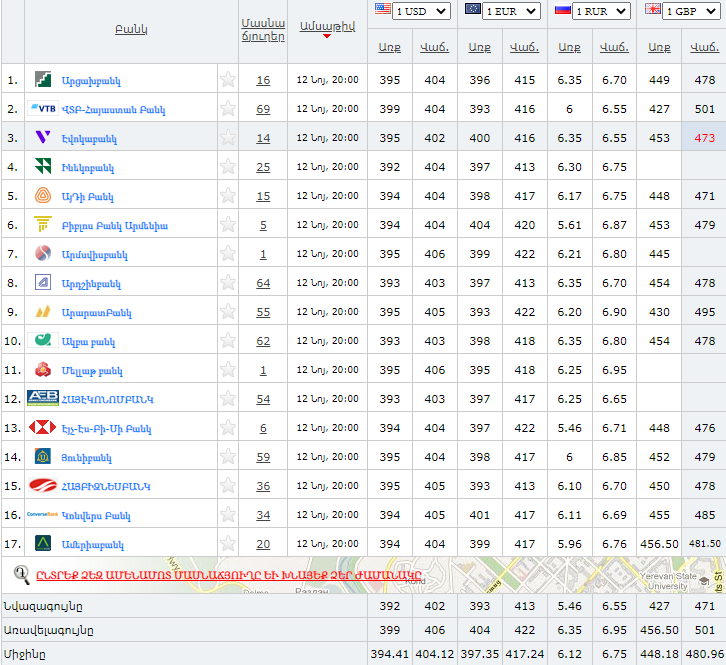Click the US flag icon next to USD
This screenshot has width=726, height=665.
(382, 9)
